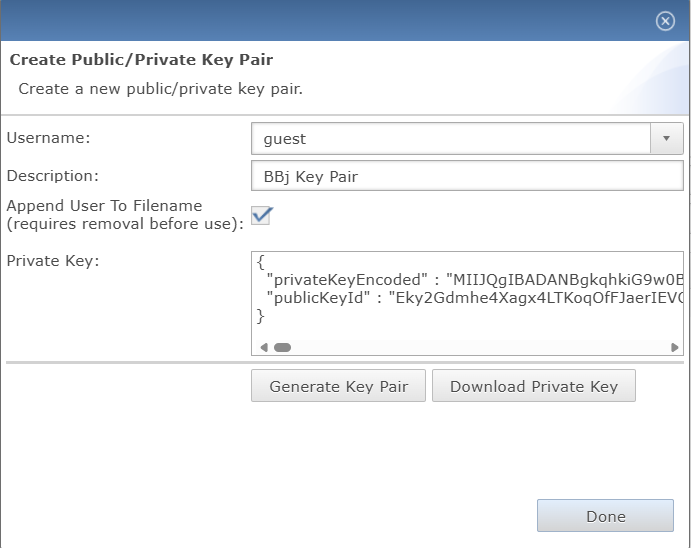The height and width of the screenshot is (548, 691).
Task: Click the privateKeyEncoded line in key text
Action: coord(475,280)
